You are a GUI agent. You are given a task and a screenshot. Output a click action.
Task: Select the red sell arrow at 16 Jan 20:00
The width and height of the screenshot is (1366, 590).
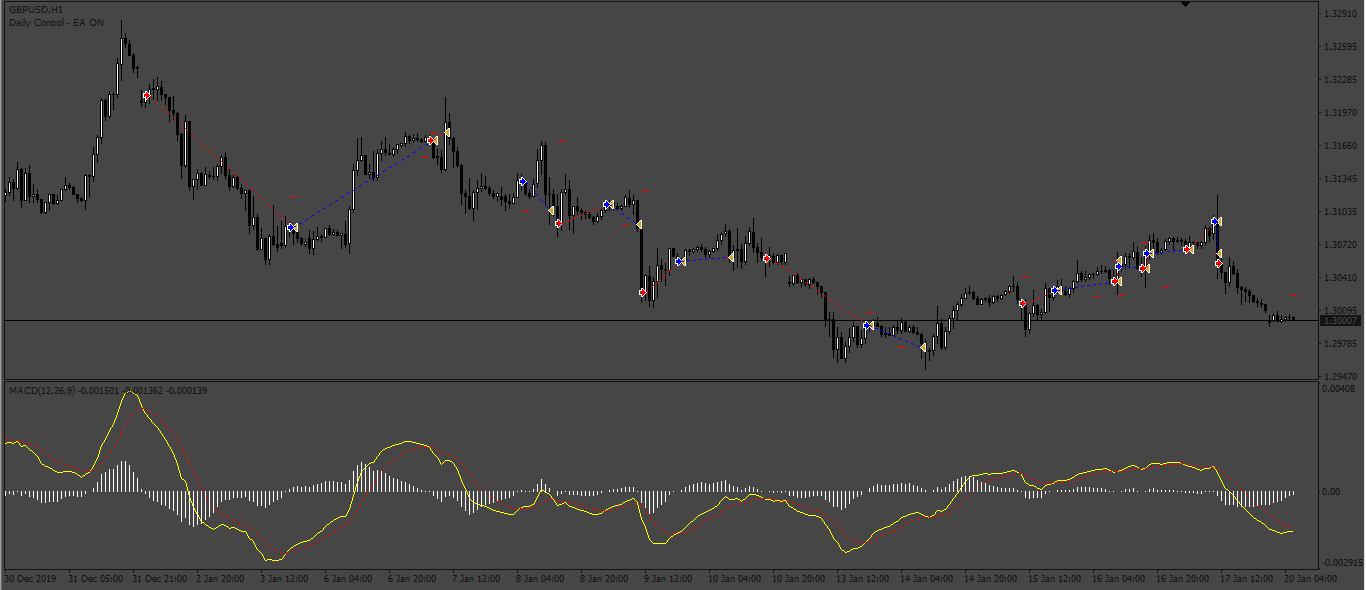[x=1186, y=249]
